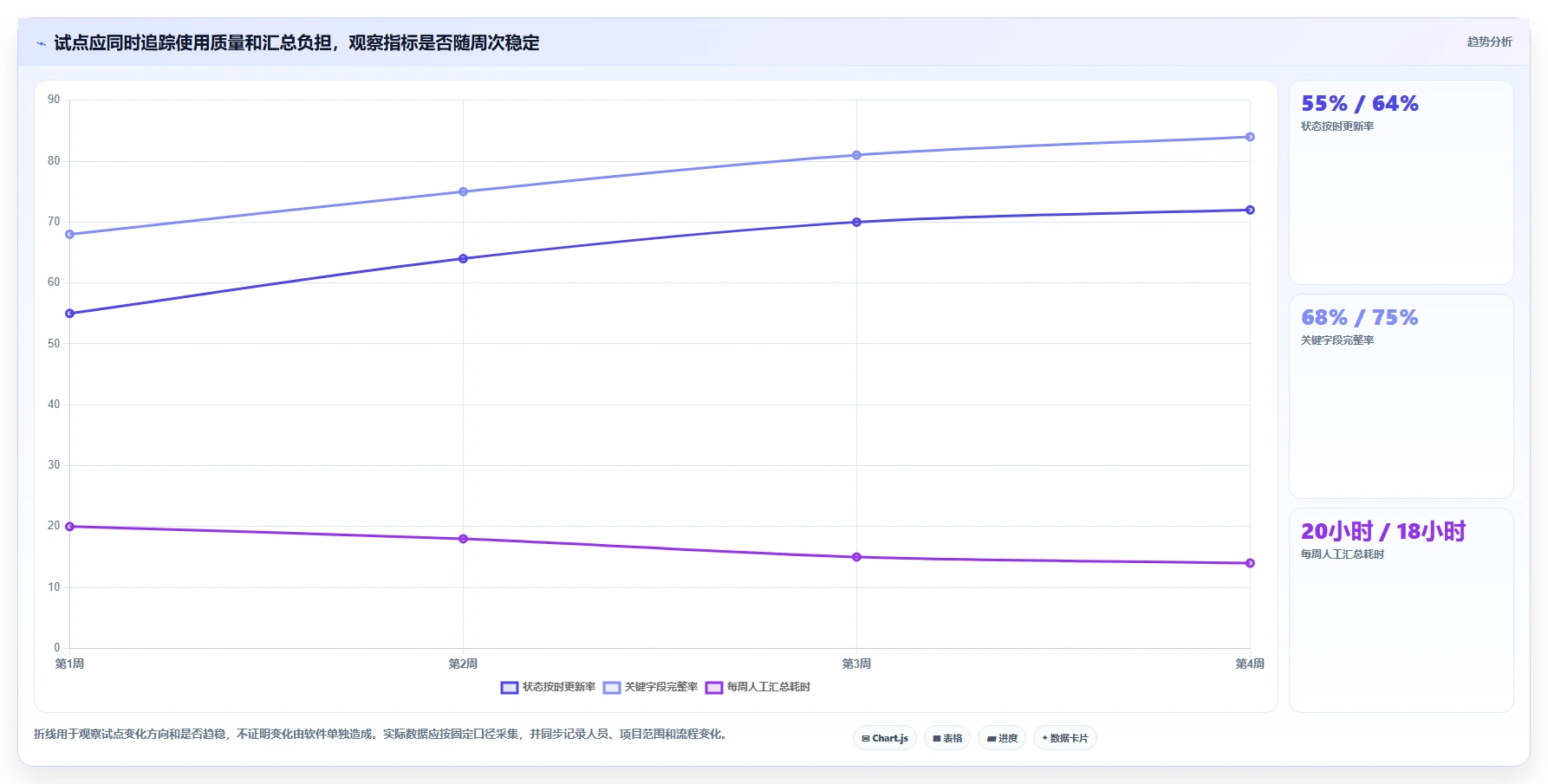Click the 每周人工汇总耗时 legend color box

[714, 688]
